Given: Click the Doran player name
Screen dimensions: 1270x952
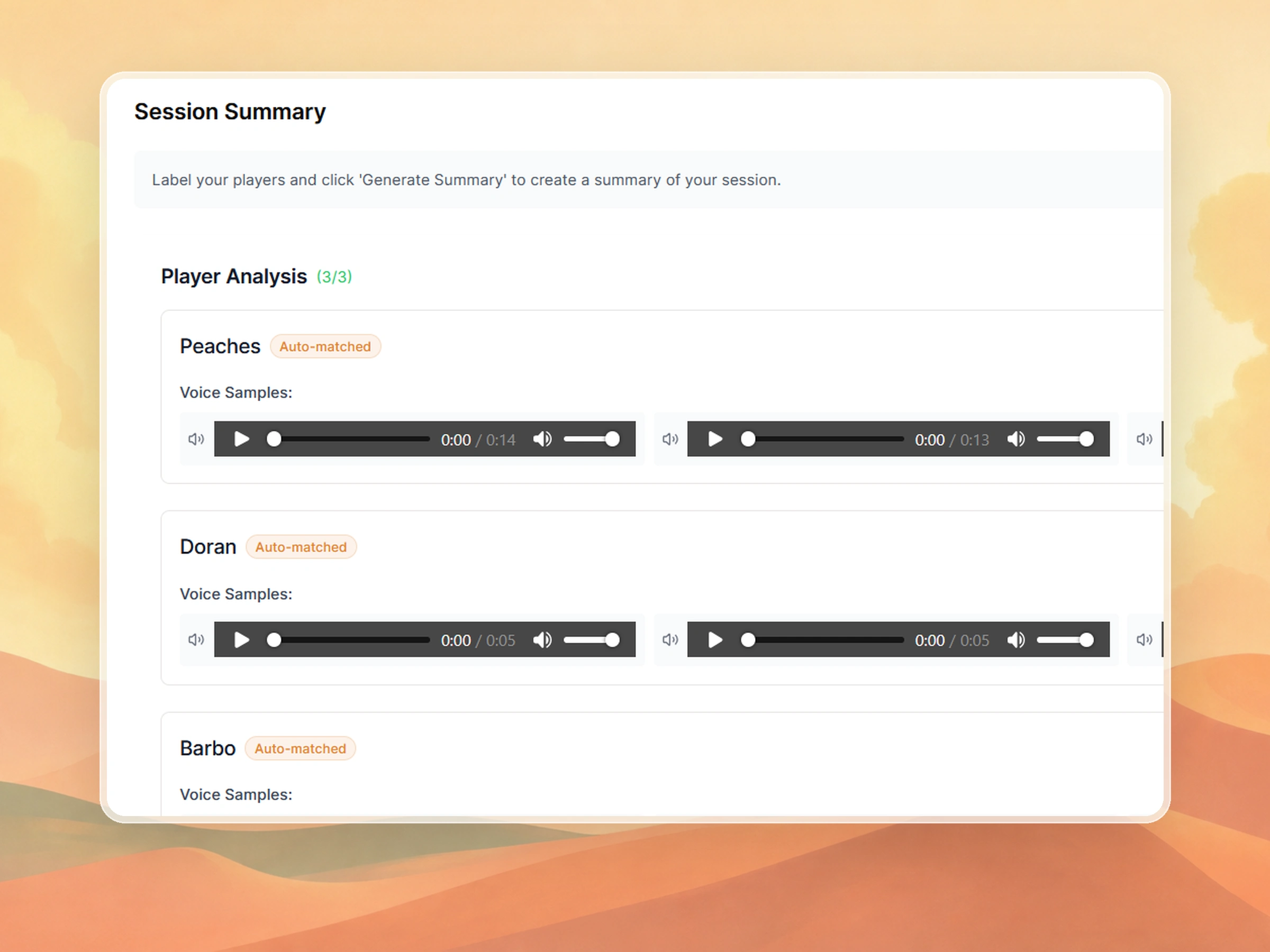Looking at the screenshot, I should tap(208, 547).
